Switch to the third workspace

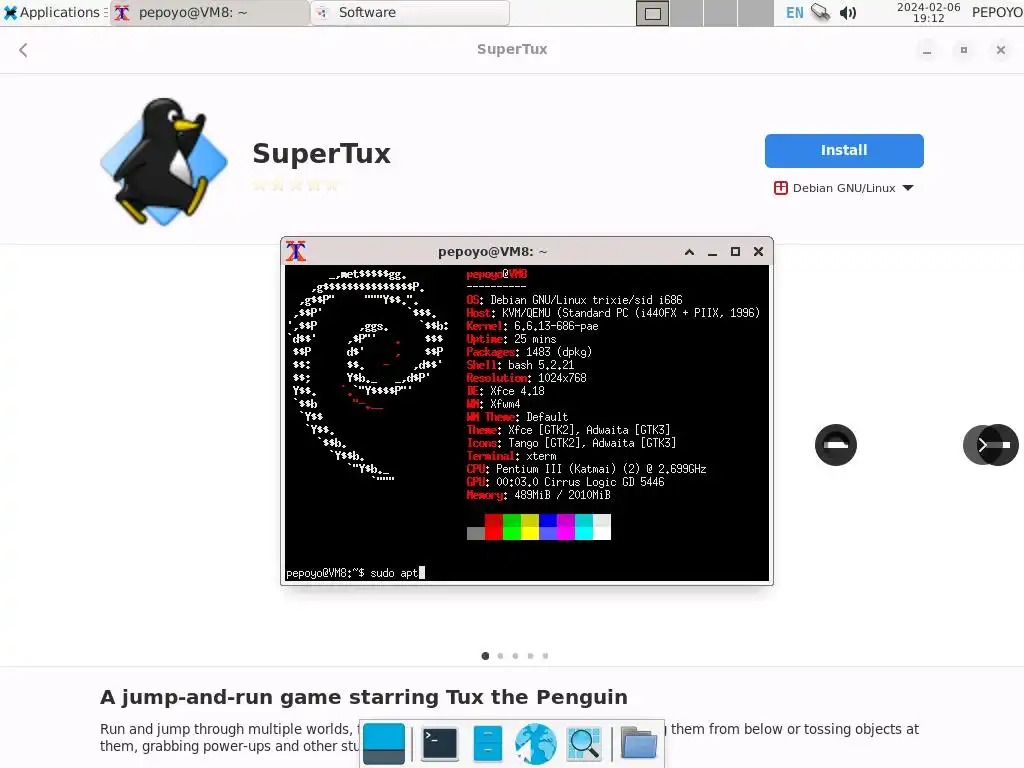(x=721, y=13)
